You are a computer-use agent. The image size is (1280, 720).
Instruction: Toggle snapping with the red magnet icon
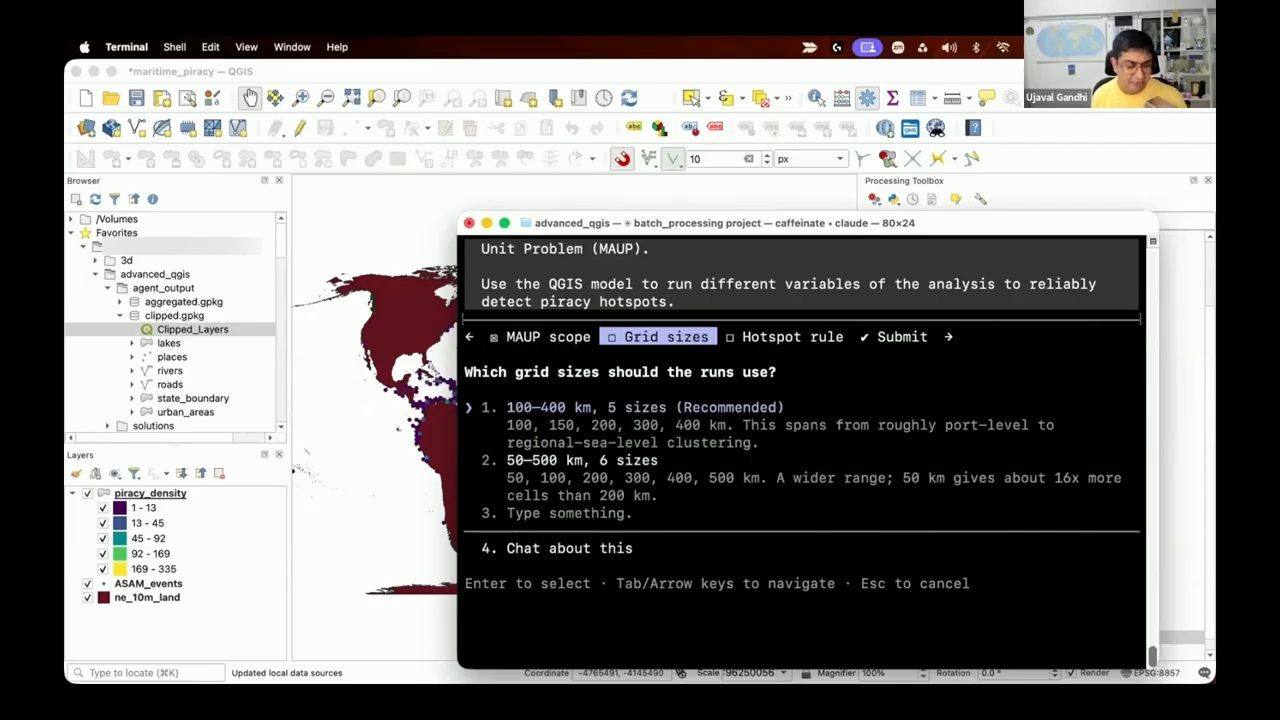(622, 159)
